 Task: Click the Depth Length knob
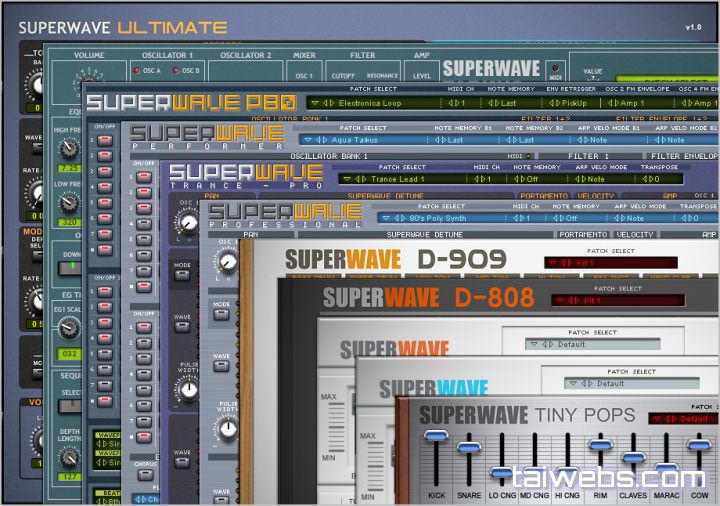coord(68,458)
